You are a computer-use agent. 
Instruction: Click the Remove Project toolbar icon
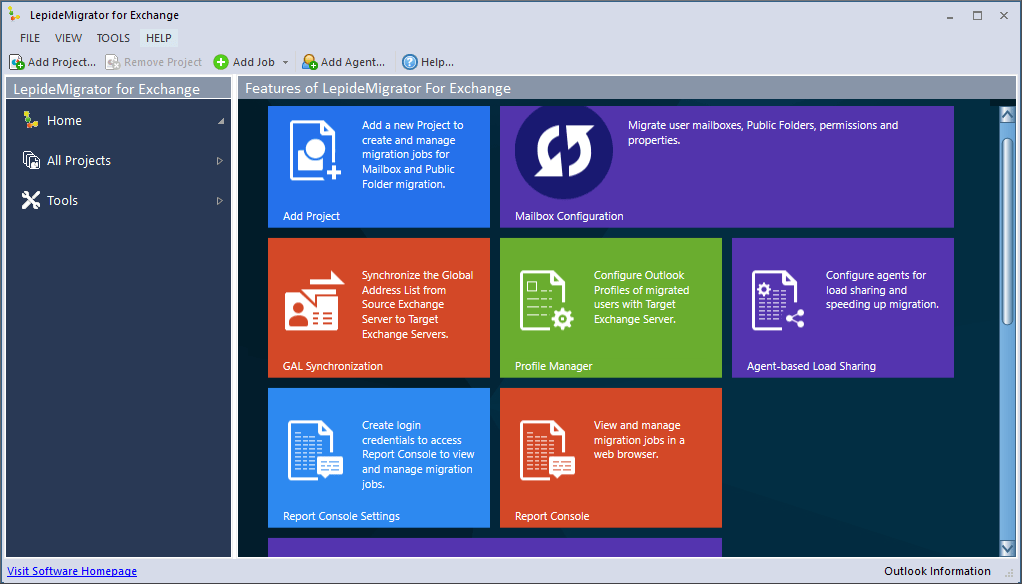(x=113, y=62)
